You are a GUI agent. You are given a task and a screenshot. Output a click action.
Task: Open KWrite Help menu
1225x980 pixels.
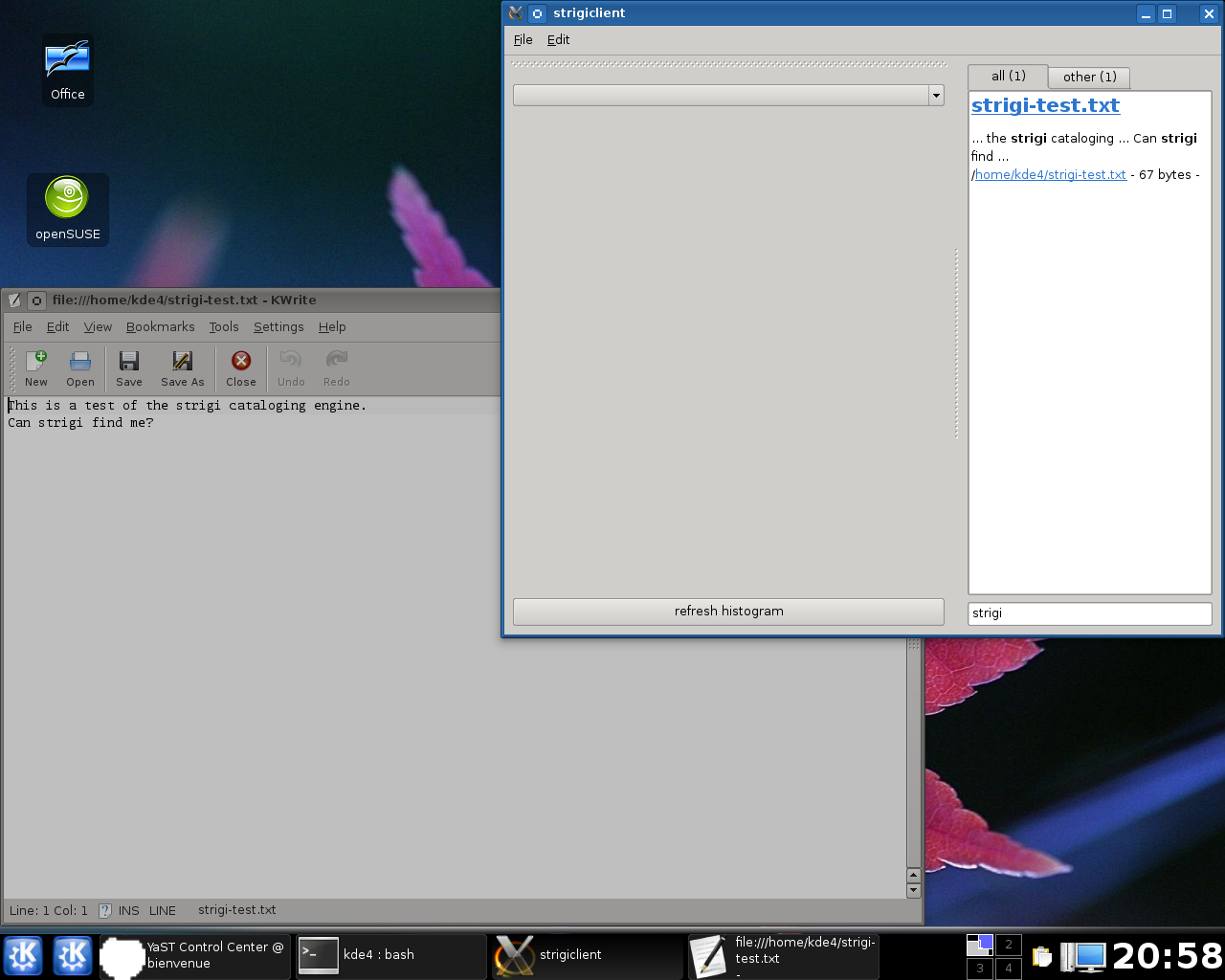tap(332, 327)
